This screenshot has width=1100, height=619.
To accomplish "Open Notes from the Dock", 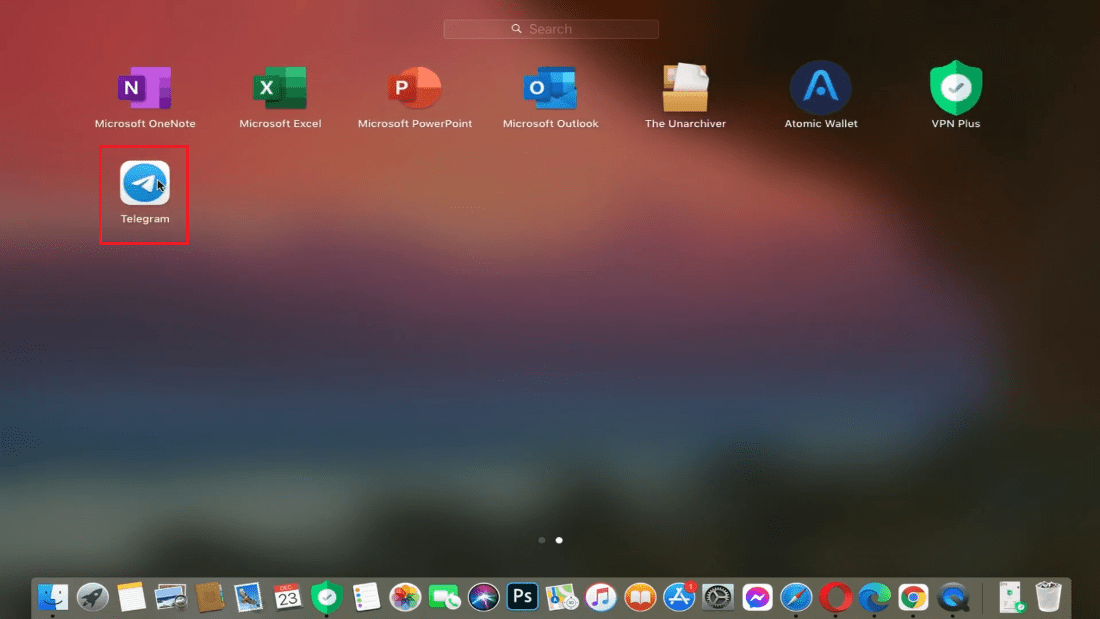I will click(131, 597).
